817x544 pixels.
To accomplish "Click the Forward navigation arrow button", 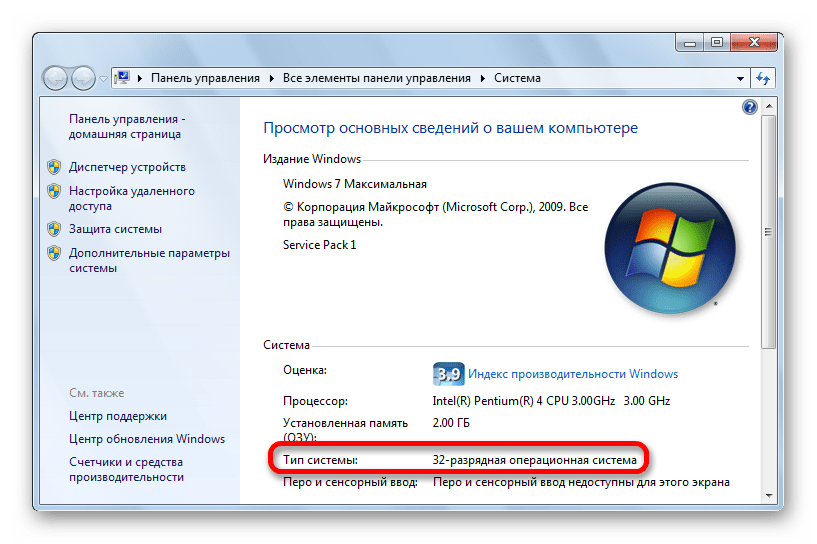I will [83, 77].
